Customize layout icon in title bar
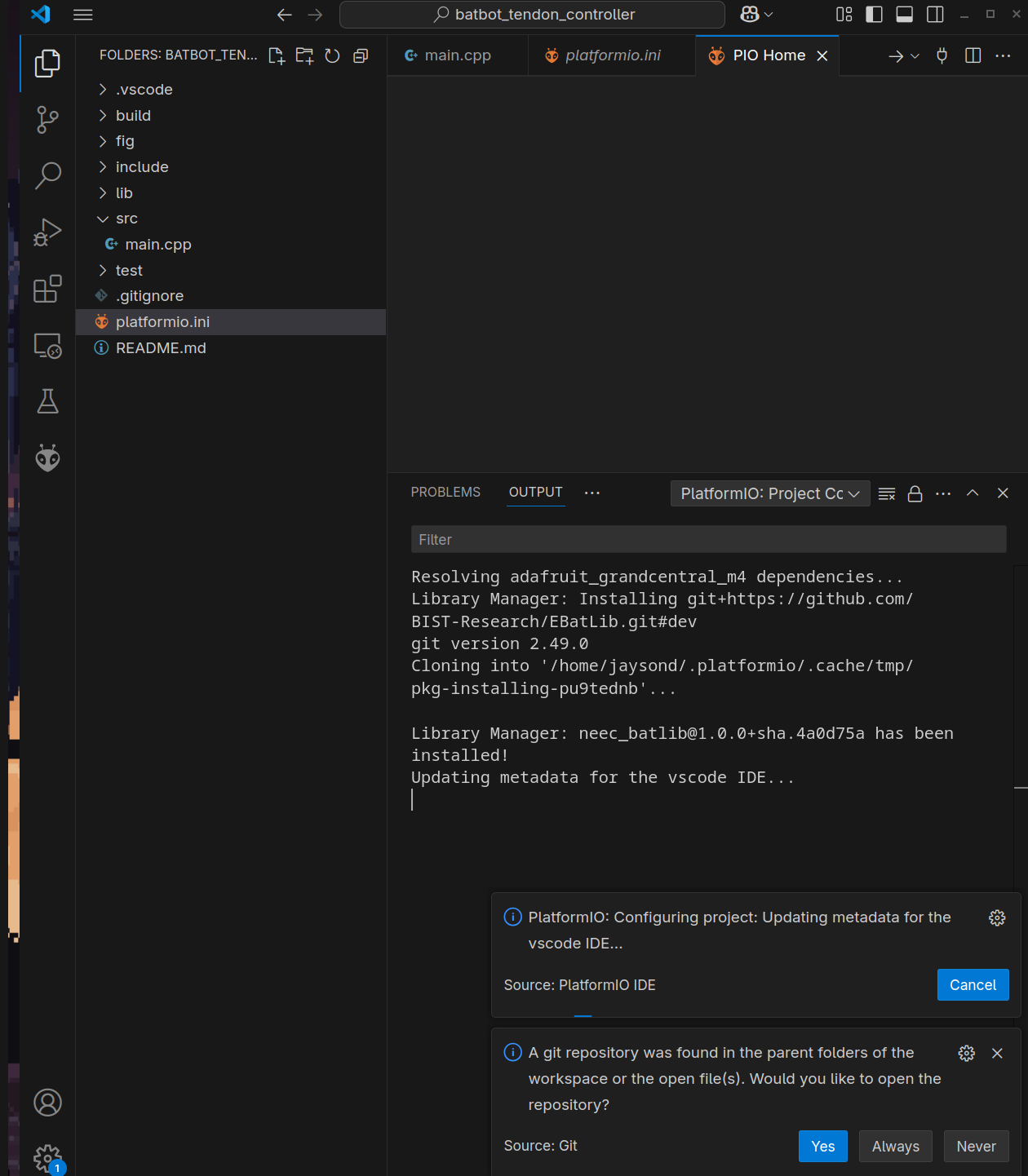The height and width of the screenshot is (1176, 1028). (844, 15)
